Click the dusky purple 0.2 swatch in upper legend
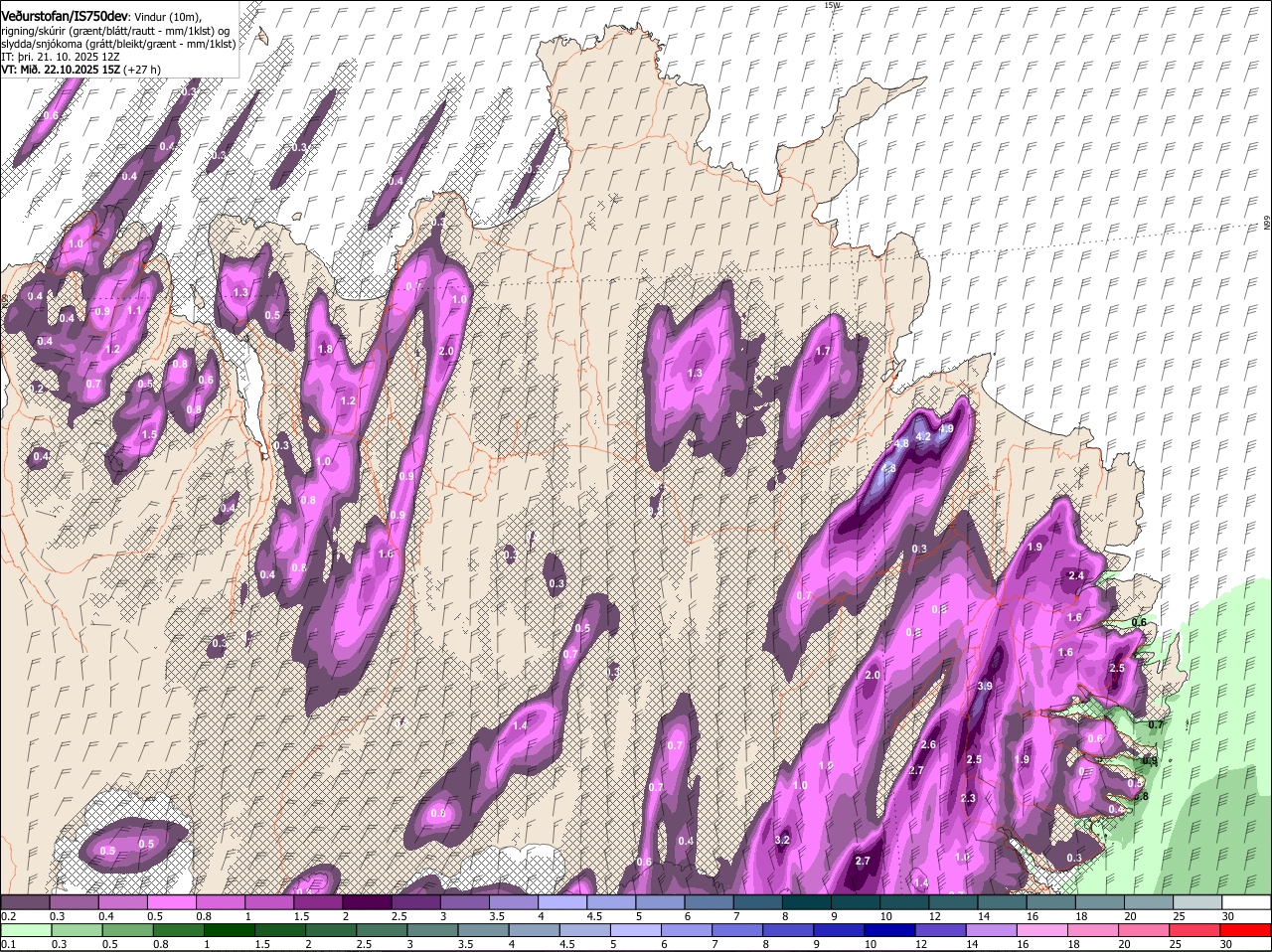Screen dimensions: 1272x952 tap(25, 902)
